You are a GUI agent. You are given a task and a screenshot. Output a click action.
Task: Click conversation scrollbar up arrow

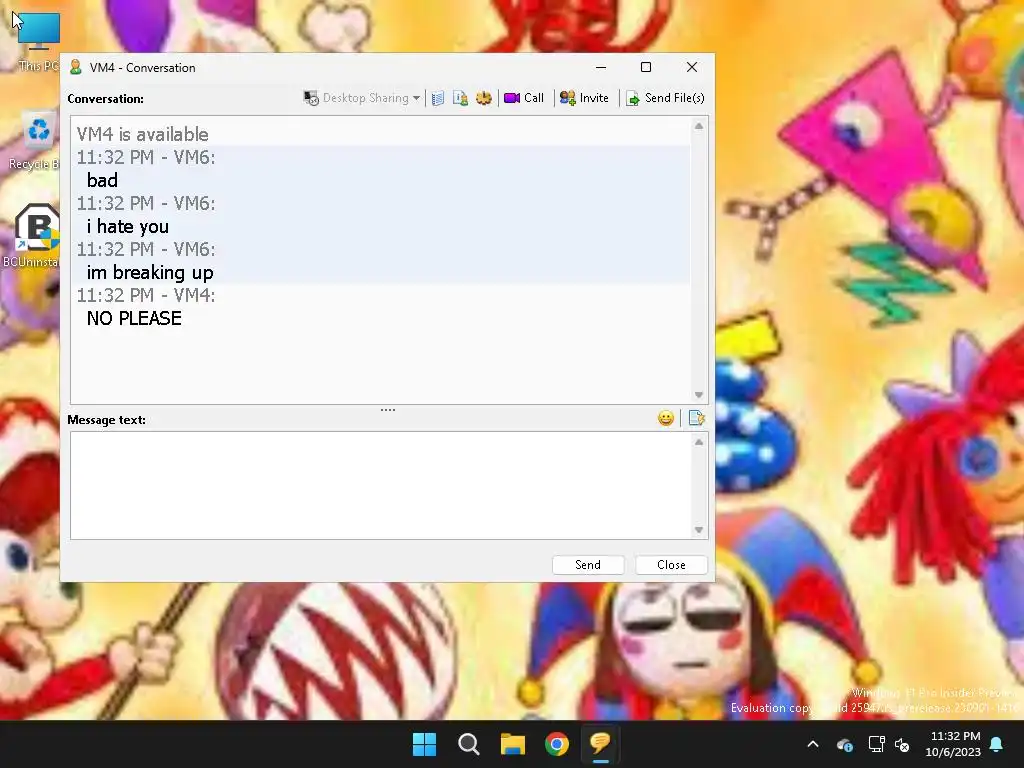[699, 126]
